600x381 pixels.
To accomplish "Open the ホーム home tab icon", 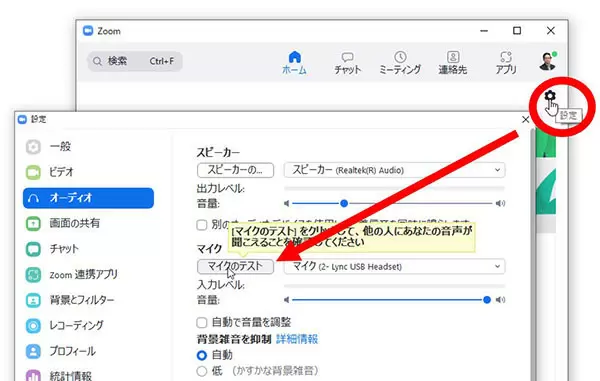I will (x=294, y=57).
